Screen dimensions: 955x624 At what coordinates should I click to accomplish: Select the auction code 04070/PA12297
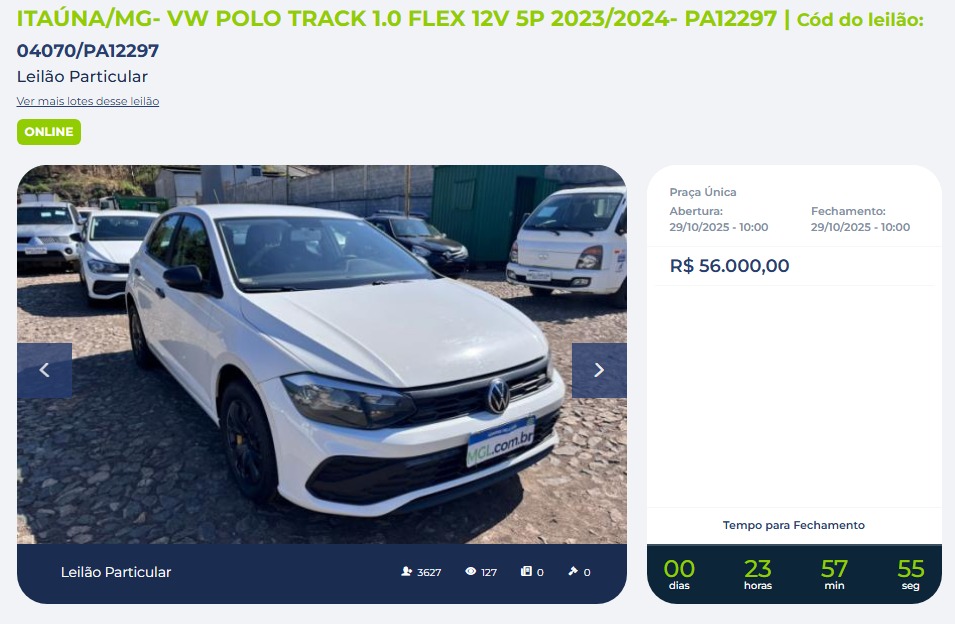click(x=88, y=51)
